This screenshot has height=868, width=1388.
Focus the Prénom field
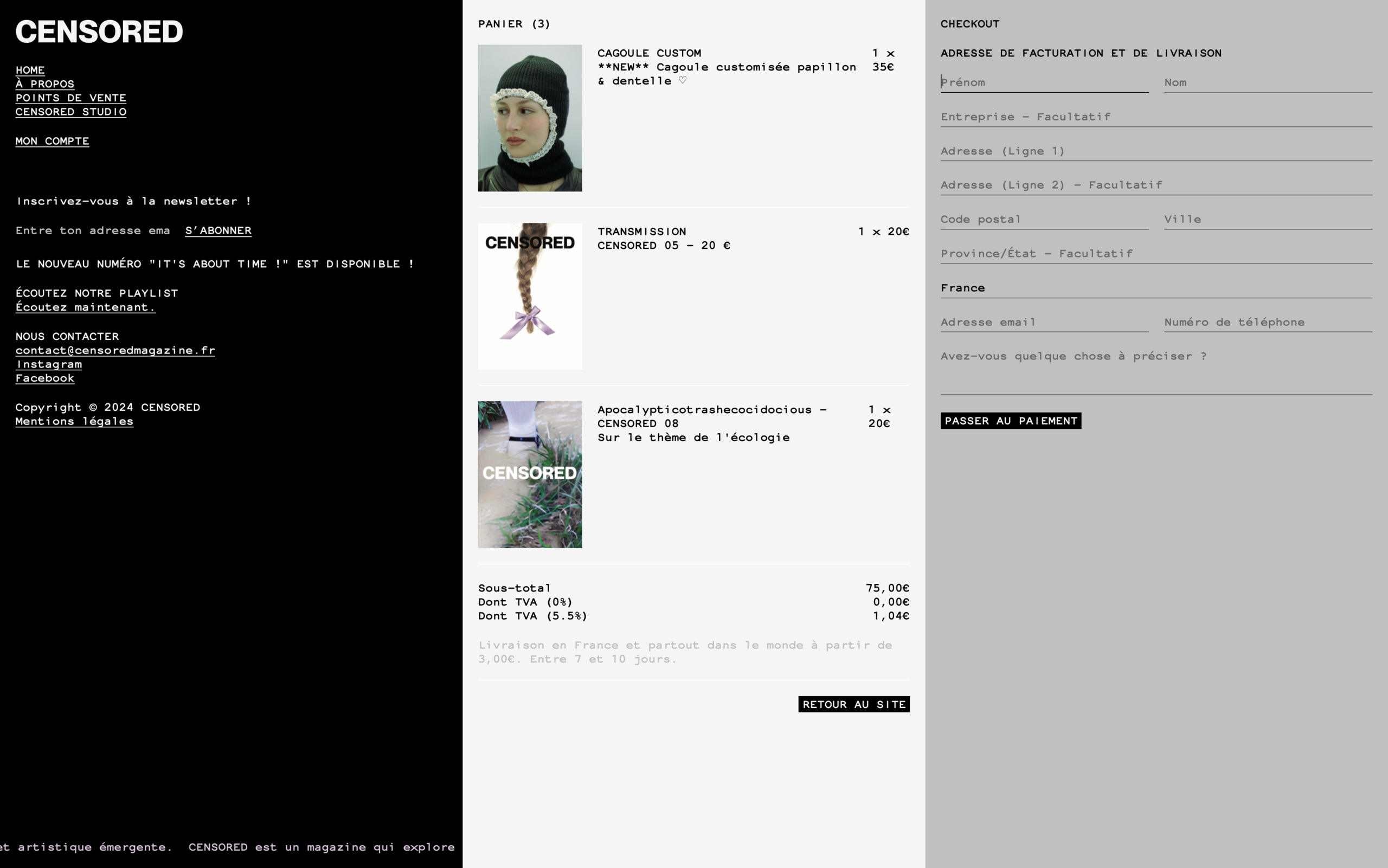(1044, 82)
